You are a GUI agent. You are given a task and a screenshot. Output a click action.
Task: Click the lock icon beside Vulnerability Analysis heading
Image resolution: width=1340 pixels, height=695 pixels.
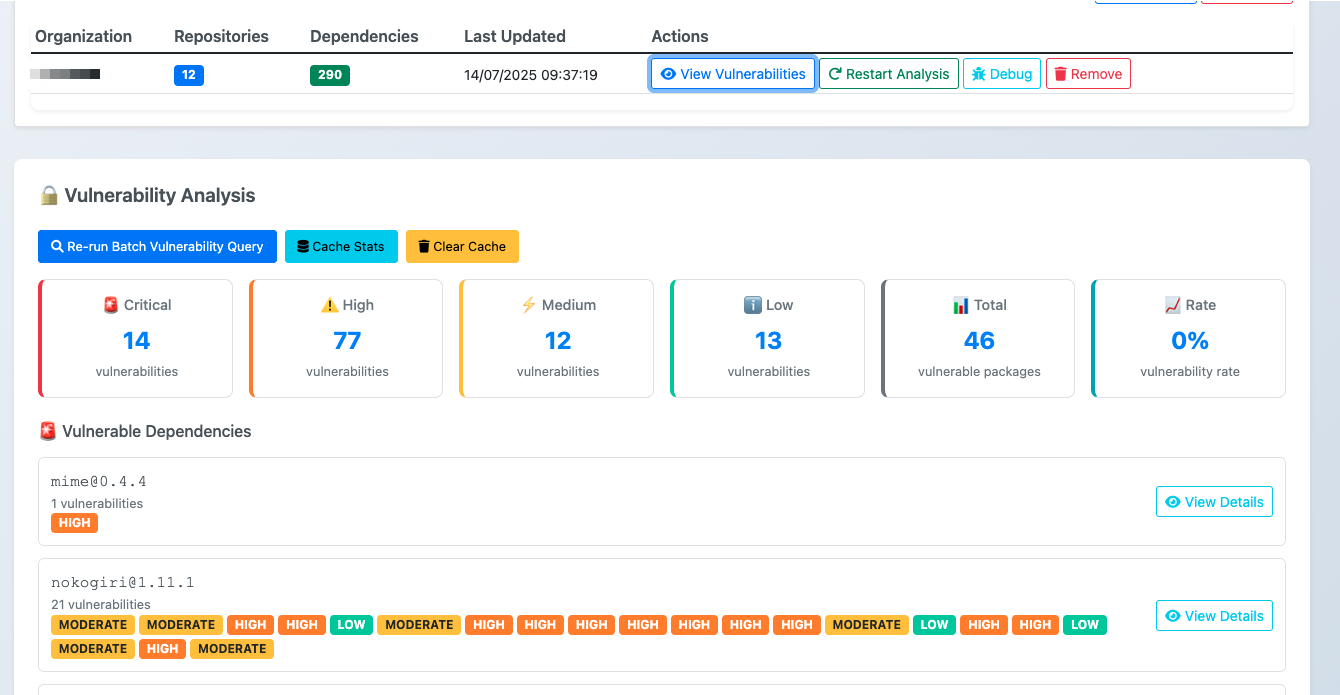tap(48, 196)
